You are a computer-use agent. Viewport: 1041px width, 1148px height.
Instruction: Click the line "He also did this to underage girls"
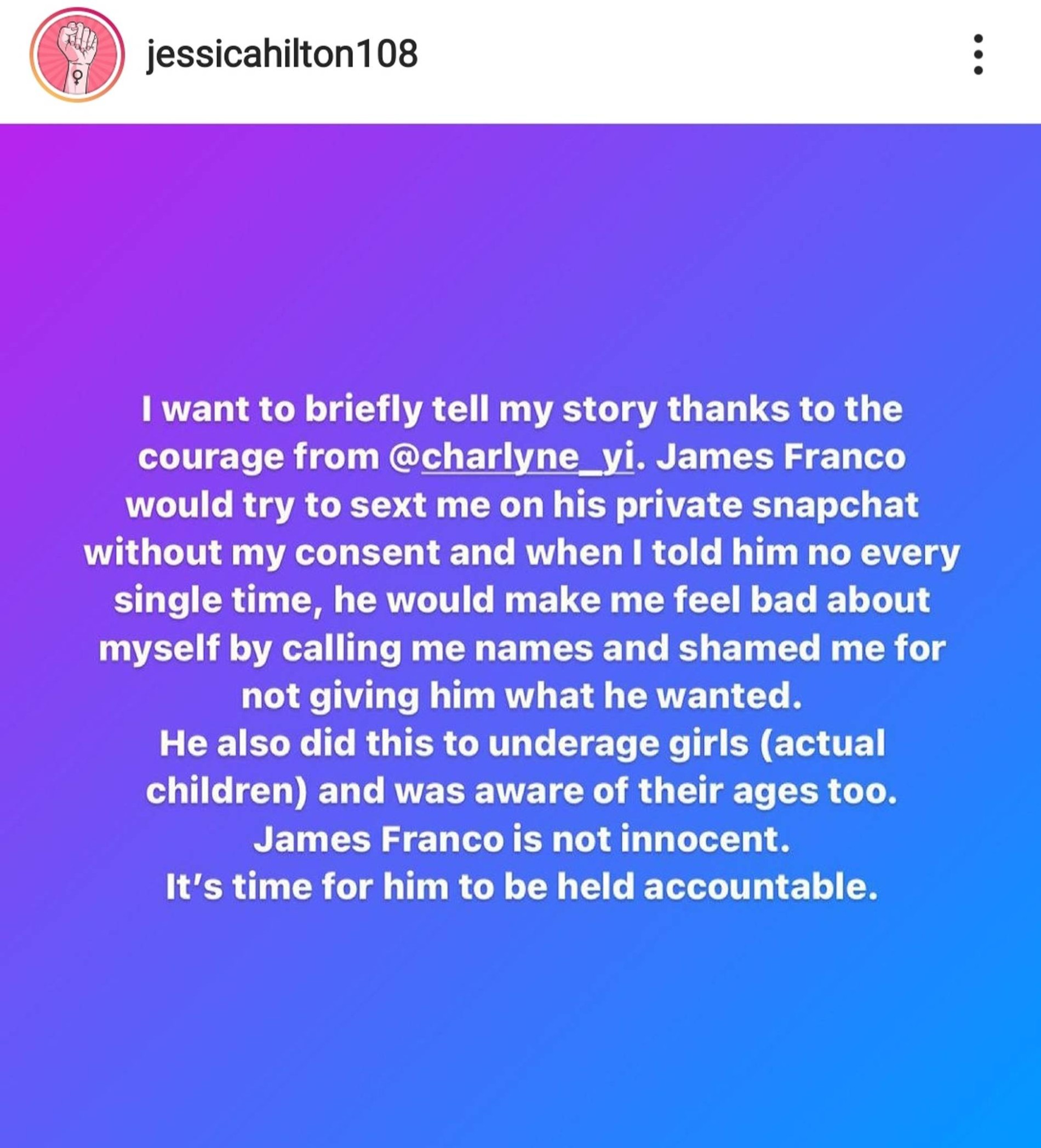tap(522, 744)
